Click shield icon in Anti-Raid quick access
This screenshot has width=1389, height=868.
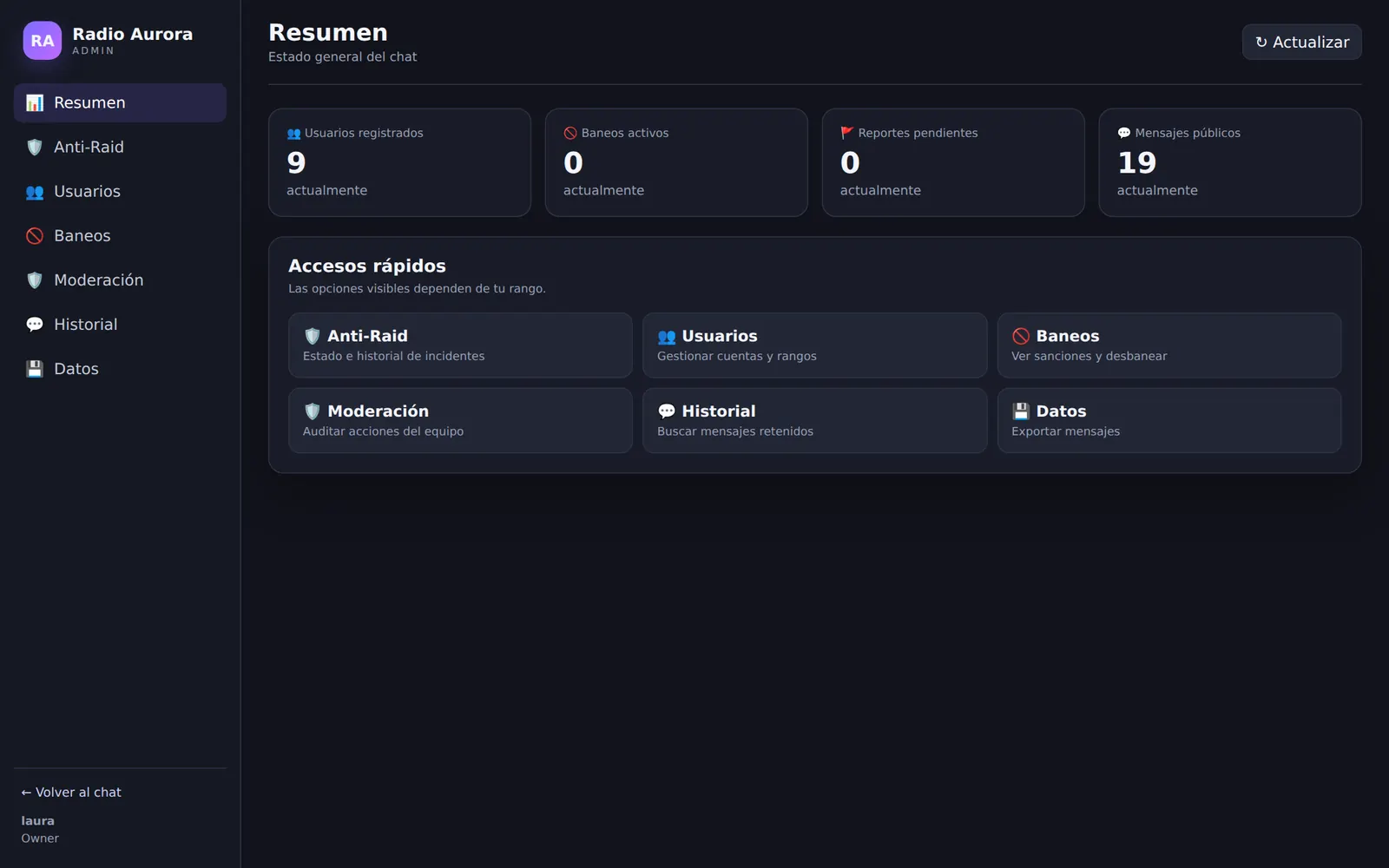click(x=313, y=336)
